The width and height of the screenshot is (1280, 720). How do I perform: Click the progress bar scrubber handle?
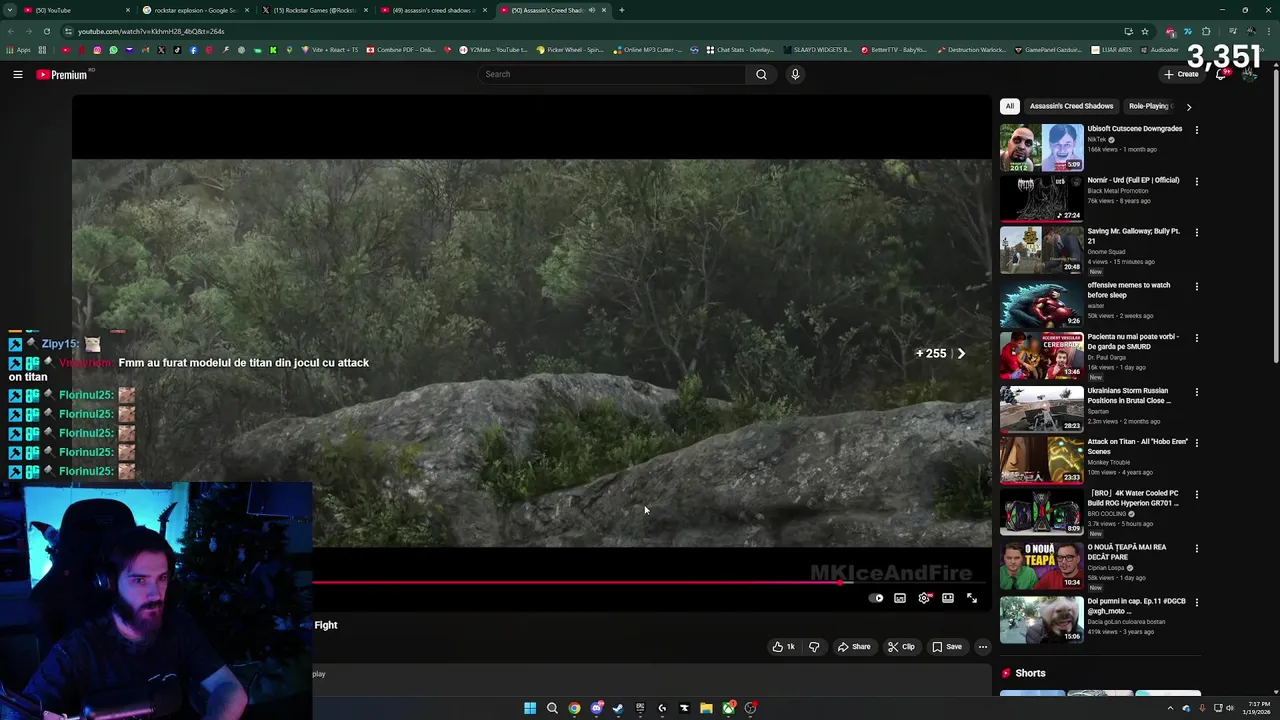click(841, 582)
